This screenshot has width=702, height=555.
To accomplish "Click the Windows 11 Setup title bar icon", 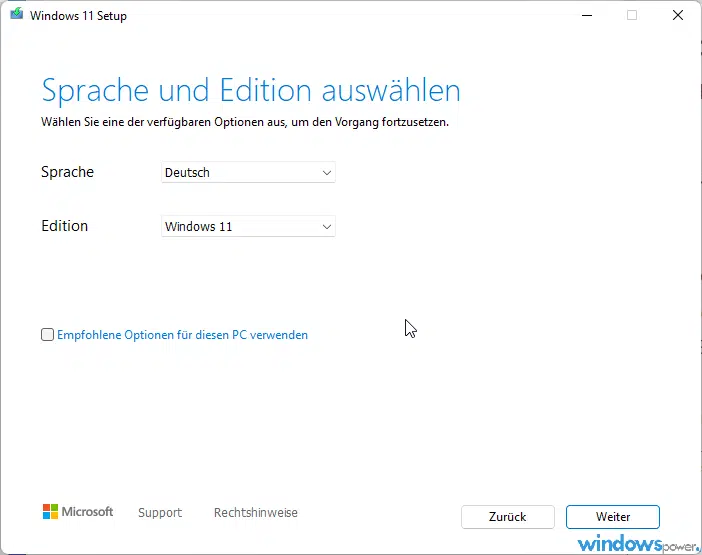I will point(17,14).
